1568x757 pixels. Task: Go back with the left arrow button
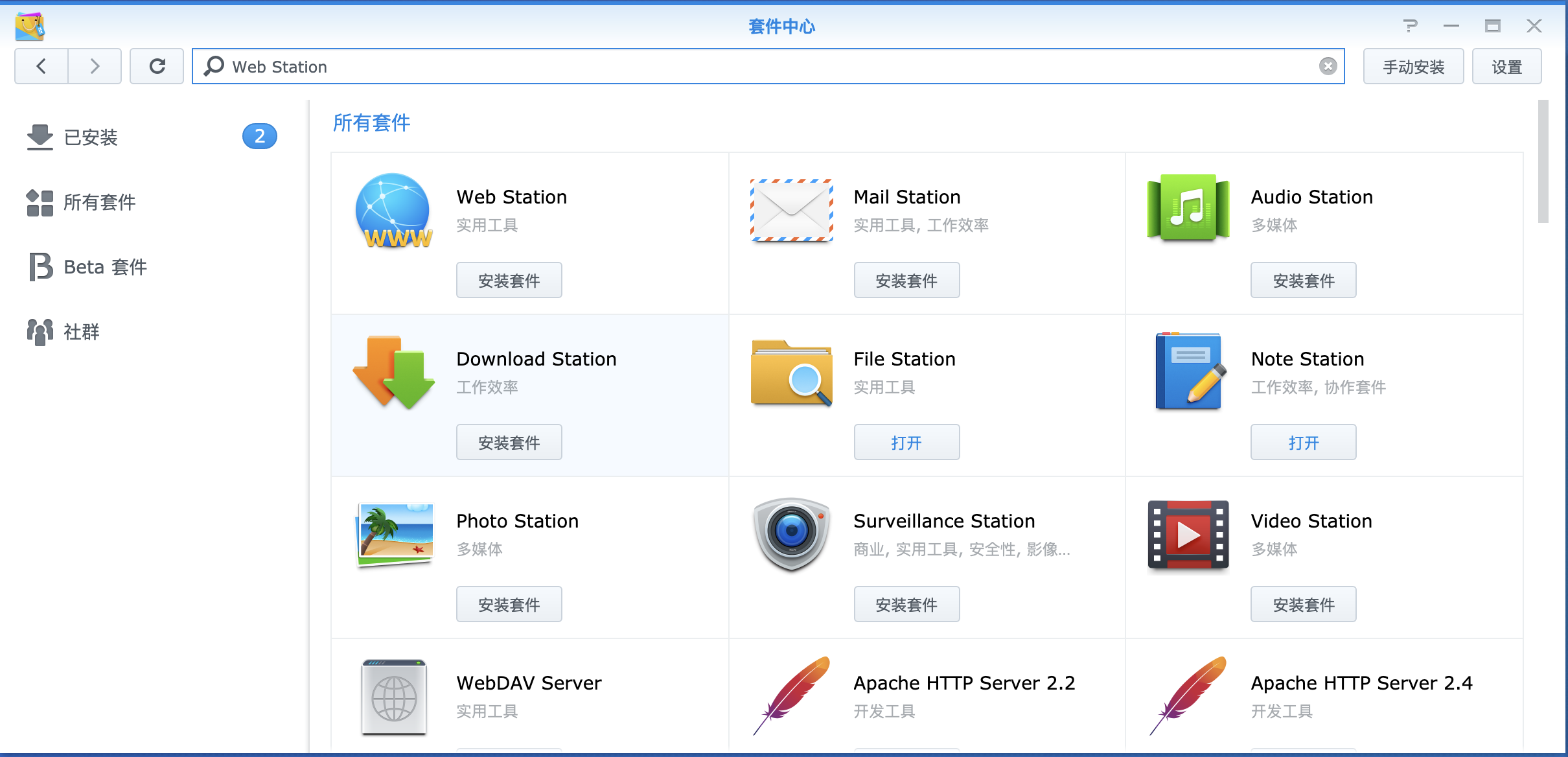coord(41,66)
